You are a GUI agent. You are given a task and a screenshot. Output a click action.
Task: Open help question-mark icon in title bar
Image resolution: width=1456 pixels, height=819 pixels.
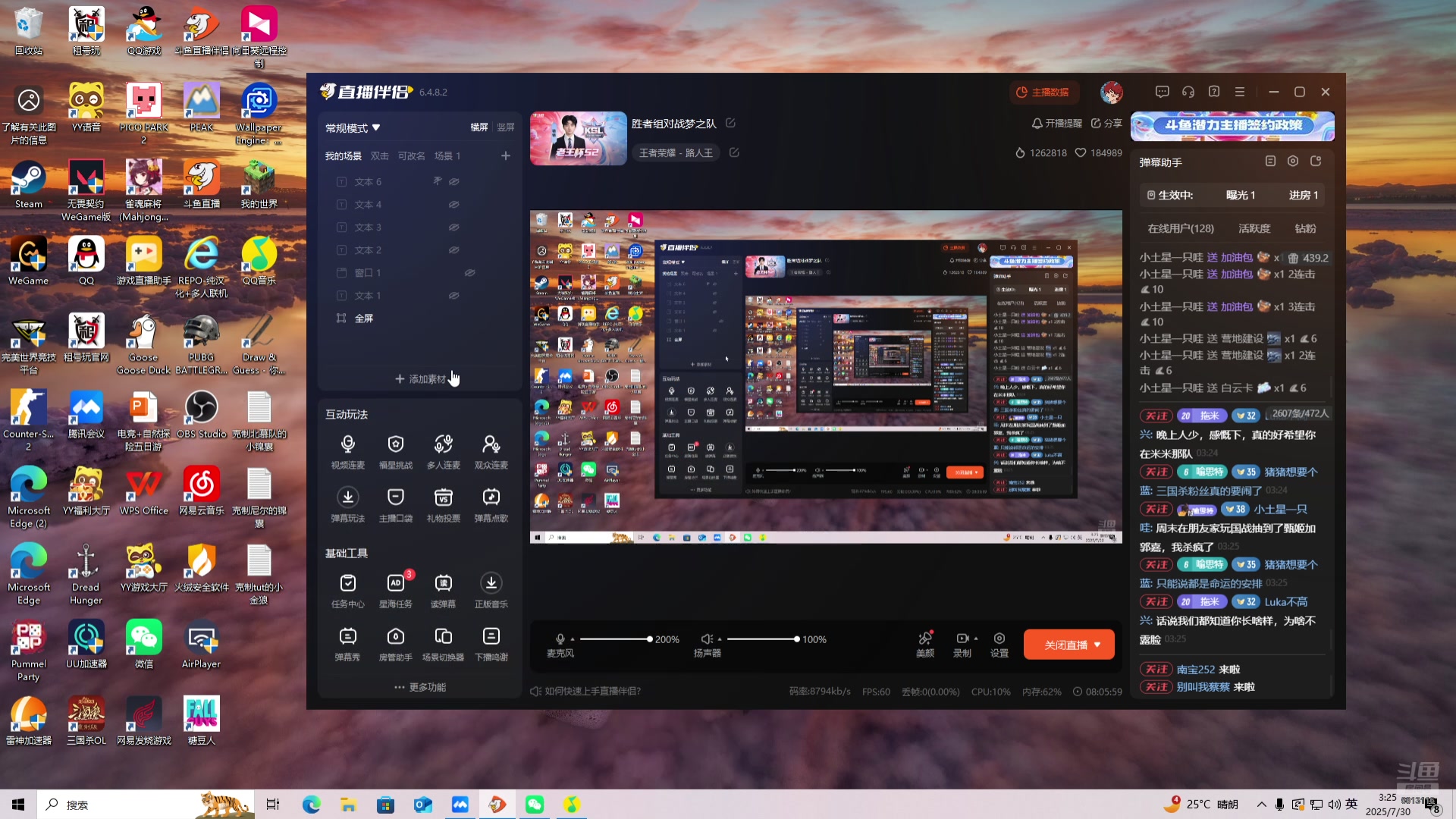(1213, 92)
